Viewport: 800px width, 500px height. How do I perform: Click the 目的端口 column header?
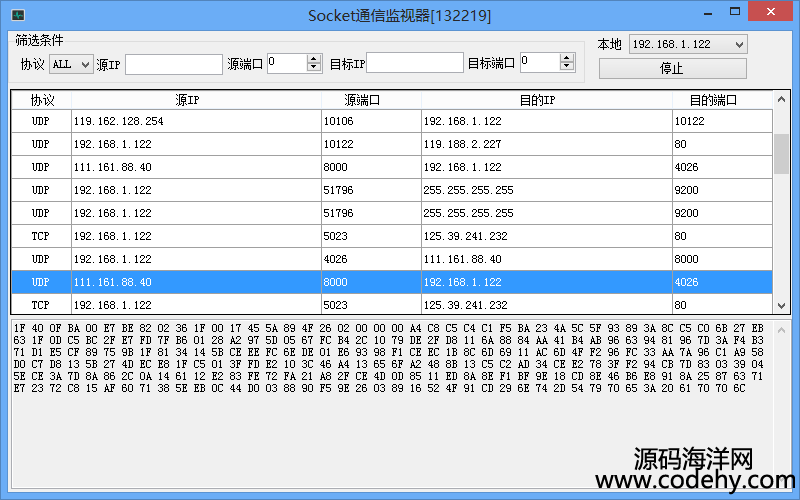(722, 100)
